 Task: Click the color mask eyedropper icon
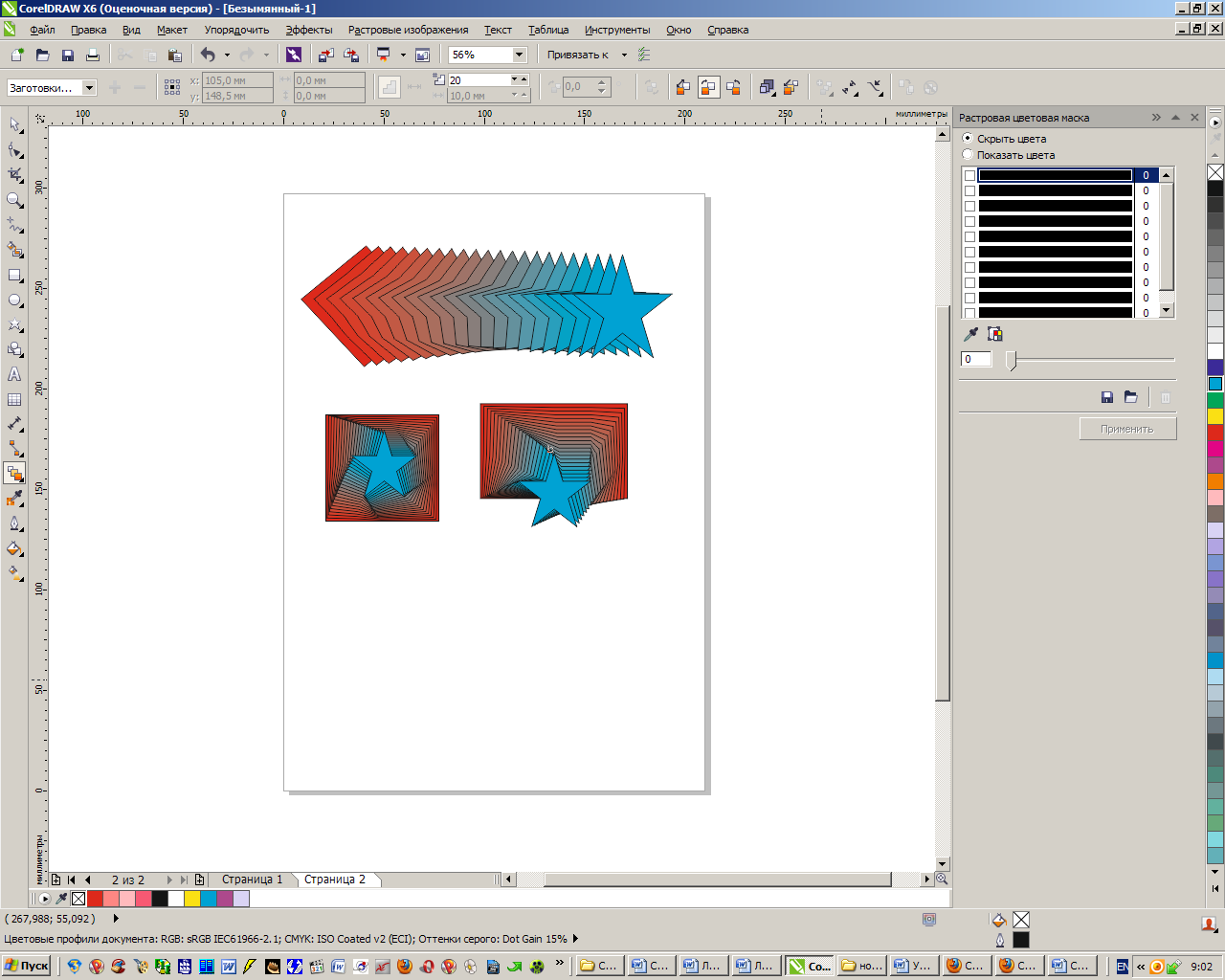click(971, 334)
